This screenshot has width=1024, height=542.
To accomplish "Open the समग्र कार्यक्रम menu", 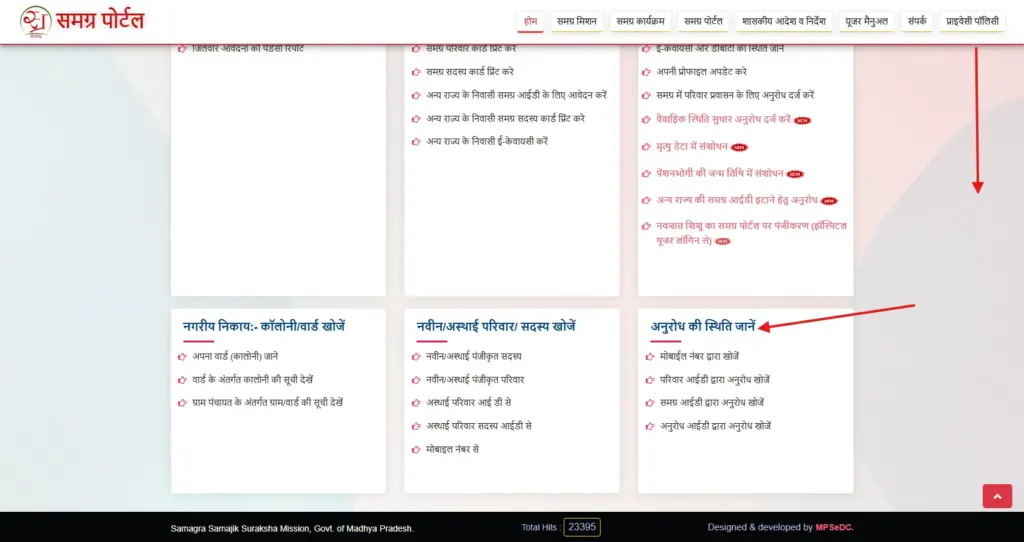I will [x=641, y=21].
